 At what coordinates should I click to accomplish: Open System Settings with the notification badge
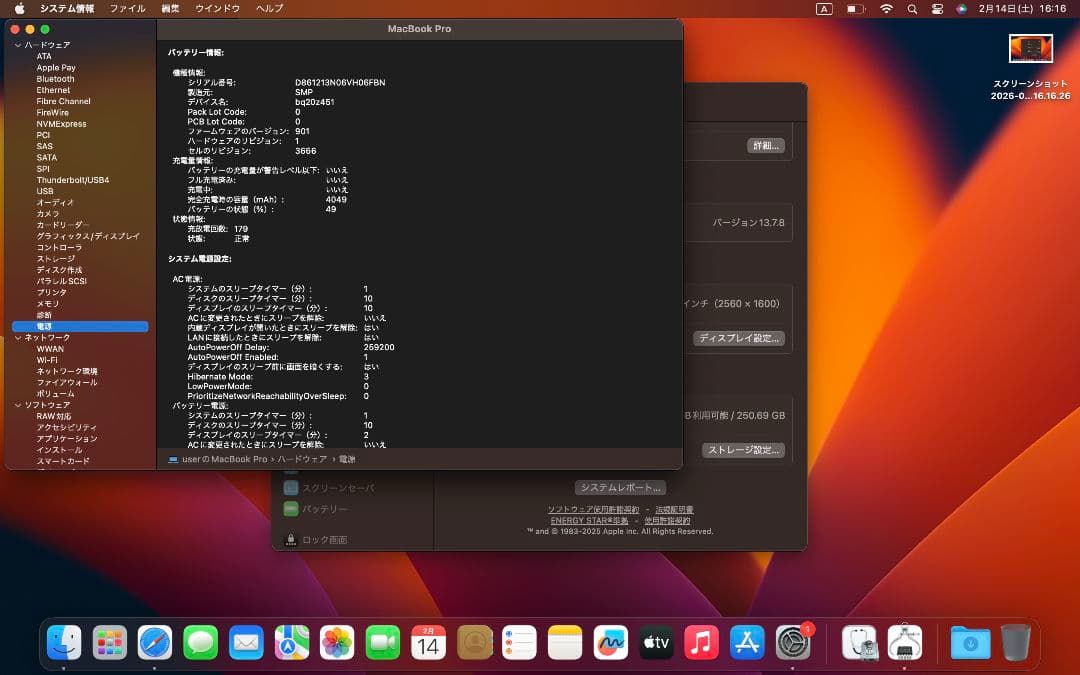pyautogui.click(x=793, y=643)
